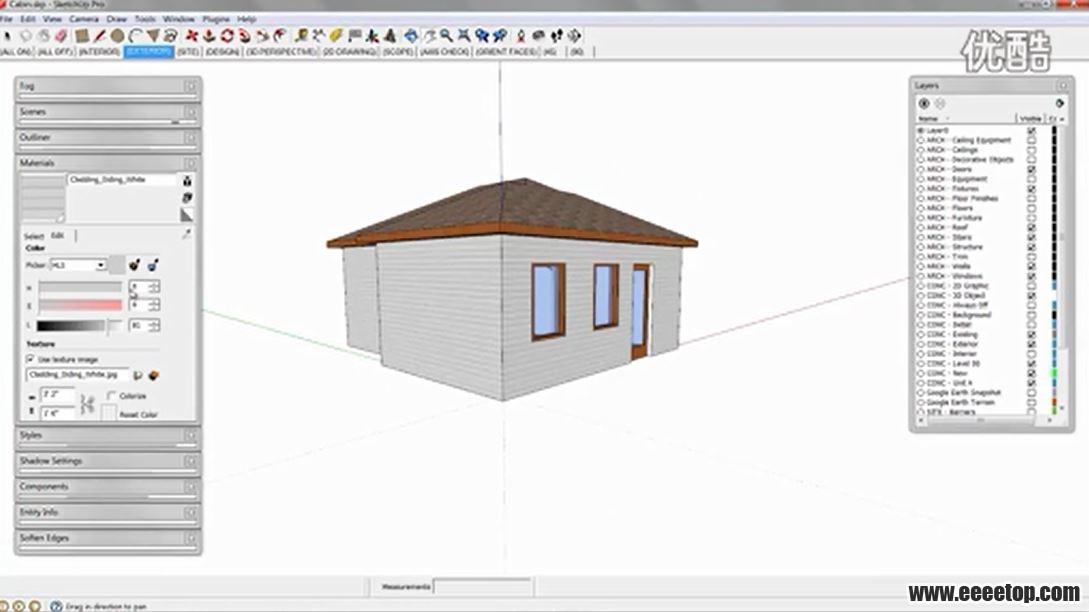
Task: Select the Eraser tool in toolbar
Action: [61, 36]
